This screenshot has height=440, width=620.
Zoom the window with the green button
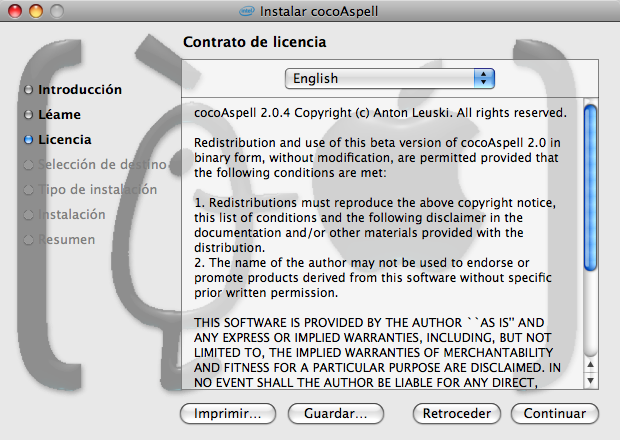(56, 11)
